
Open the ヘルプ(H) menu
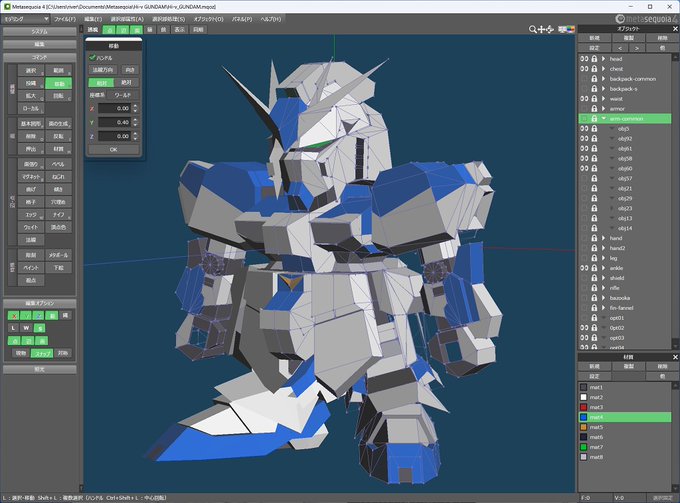point(270,19)
